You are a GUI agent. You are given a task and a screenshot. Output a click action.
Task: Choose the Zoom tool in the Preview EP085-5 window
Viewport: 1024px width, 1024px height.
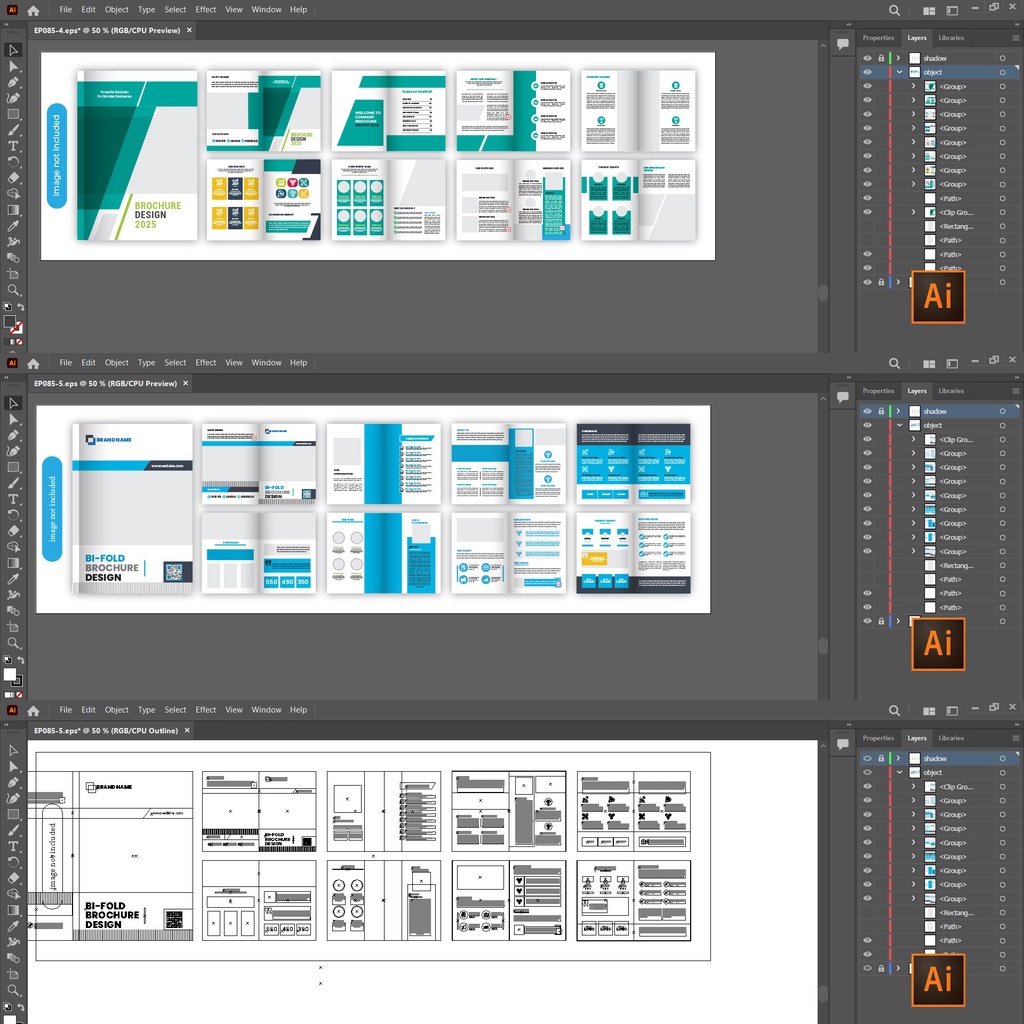[x=14, y=643]
